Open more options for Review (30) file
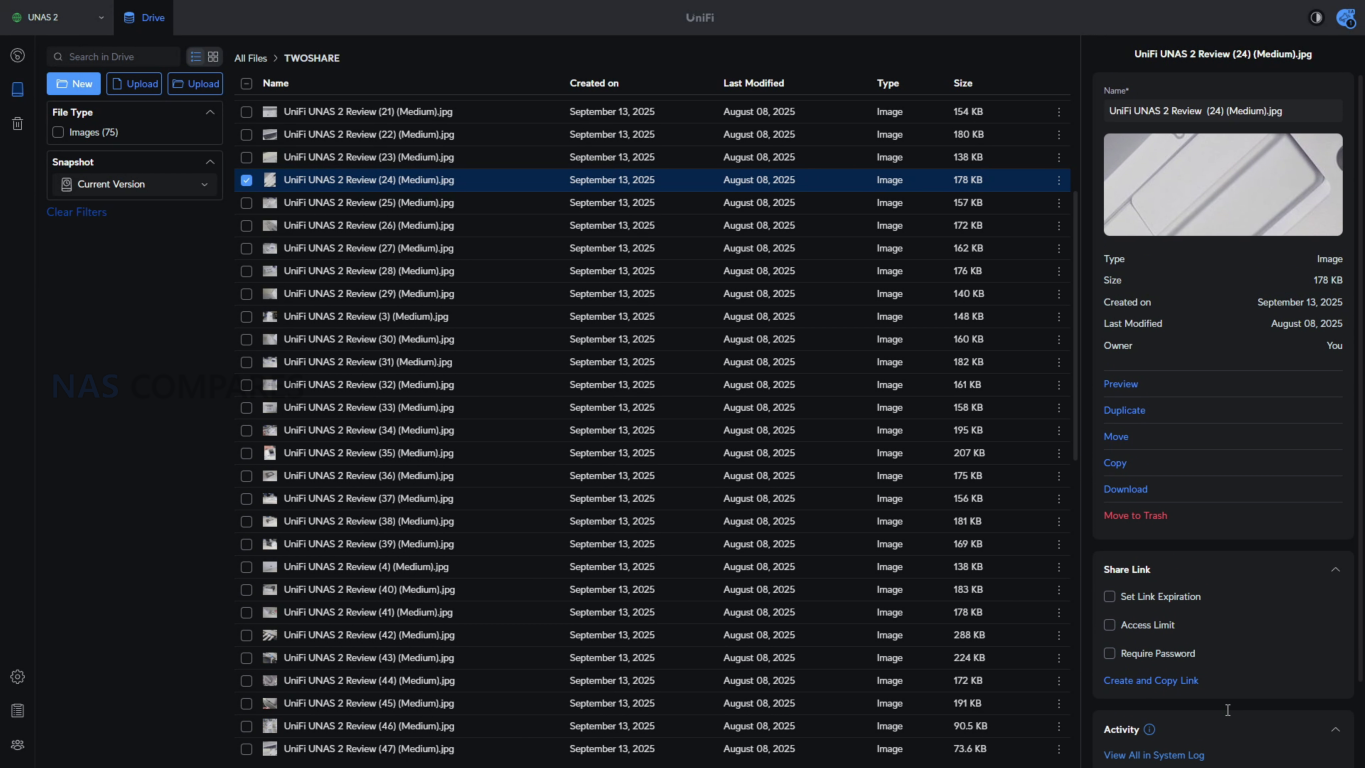 click(1059, 340)
